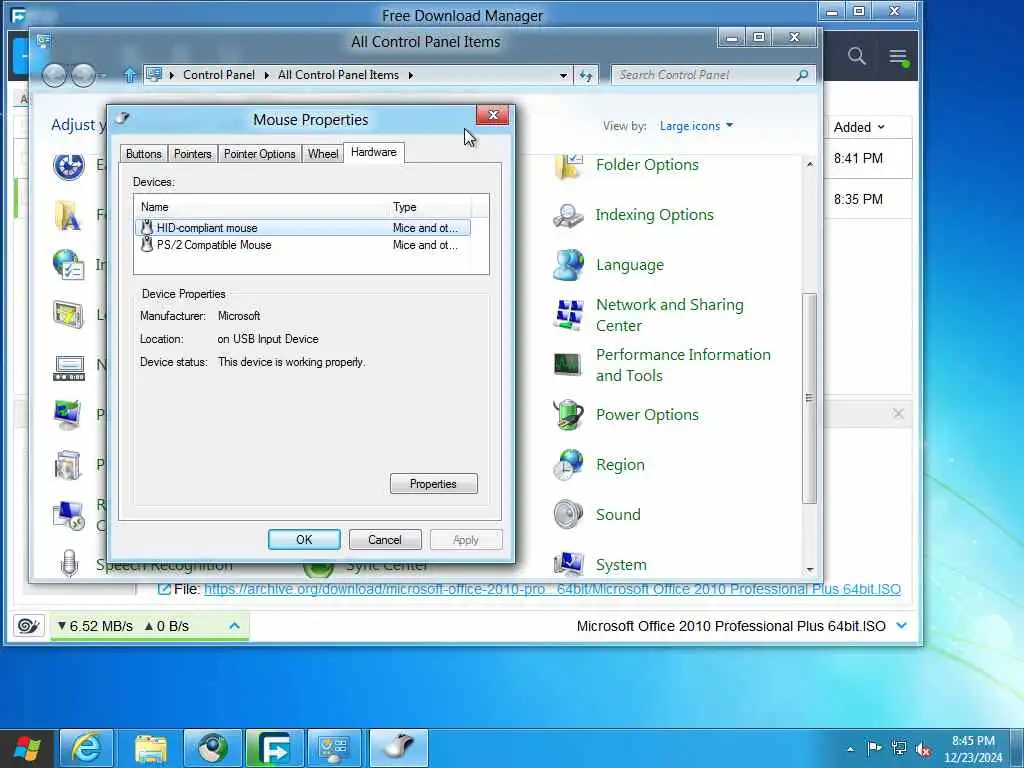
Task: Open the Pointers tab
Action: pos(193,154)
